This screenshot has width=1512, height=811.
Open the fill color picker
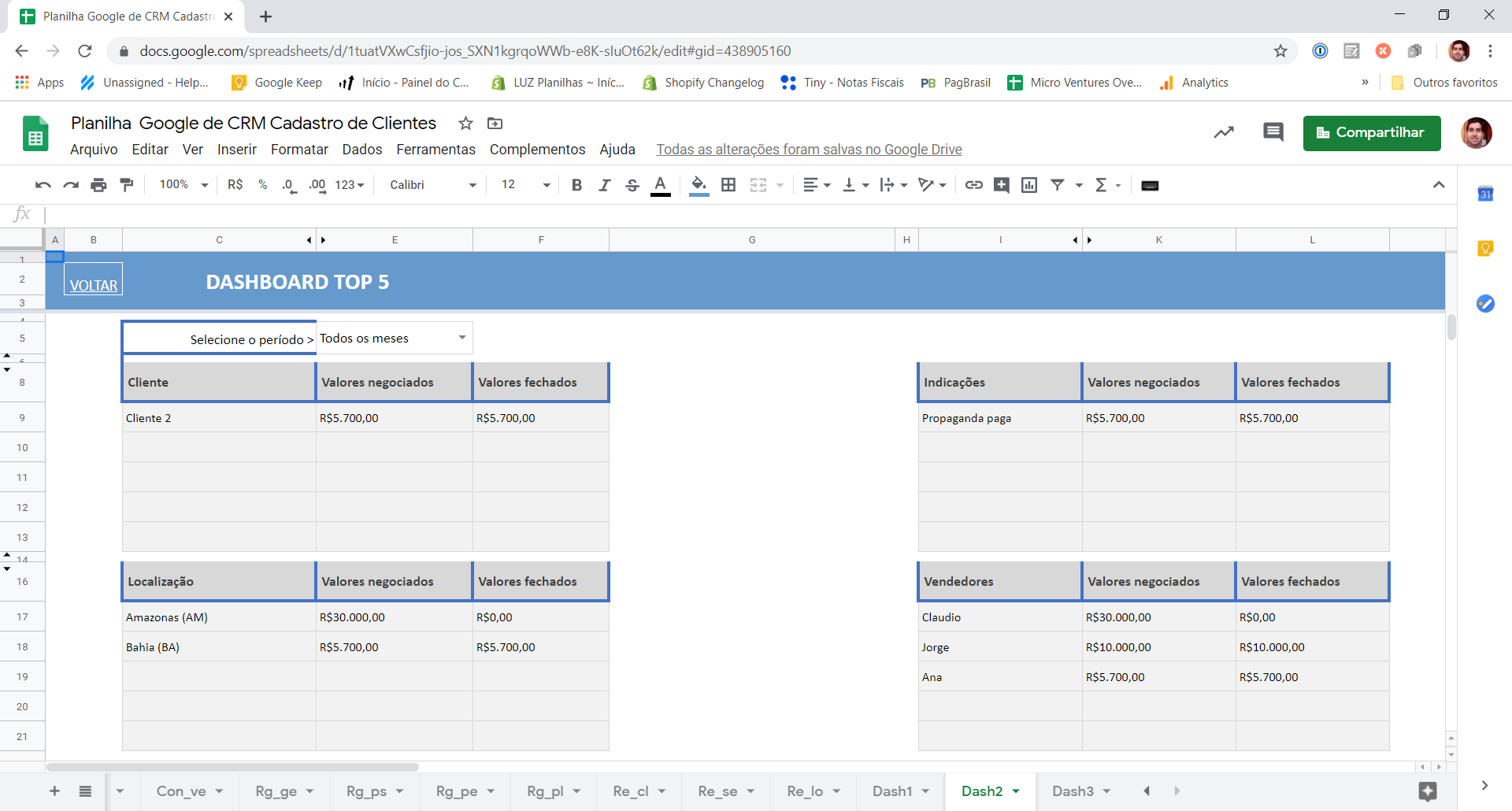tap(699, 185)
